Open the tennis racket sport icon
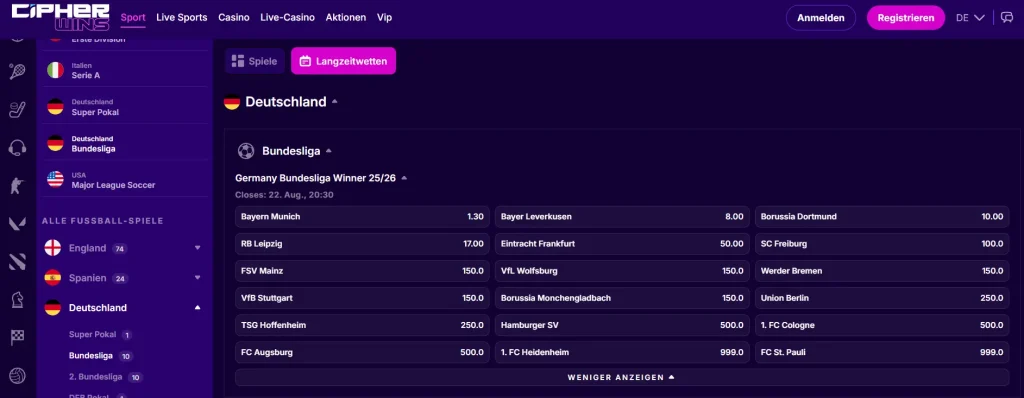This screenshot has width=1024, height=398. click(x=17, y=71)
